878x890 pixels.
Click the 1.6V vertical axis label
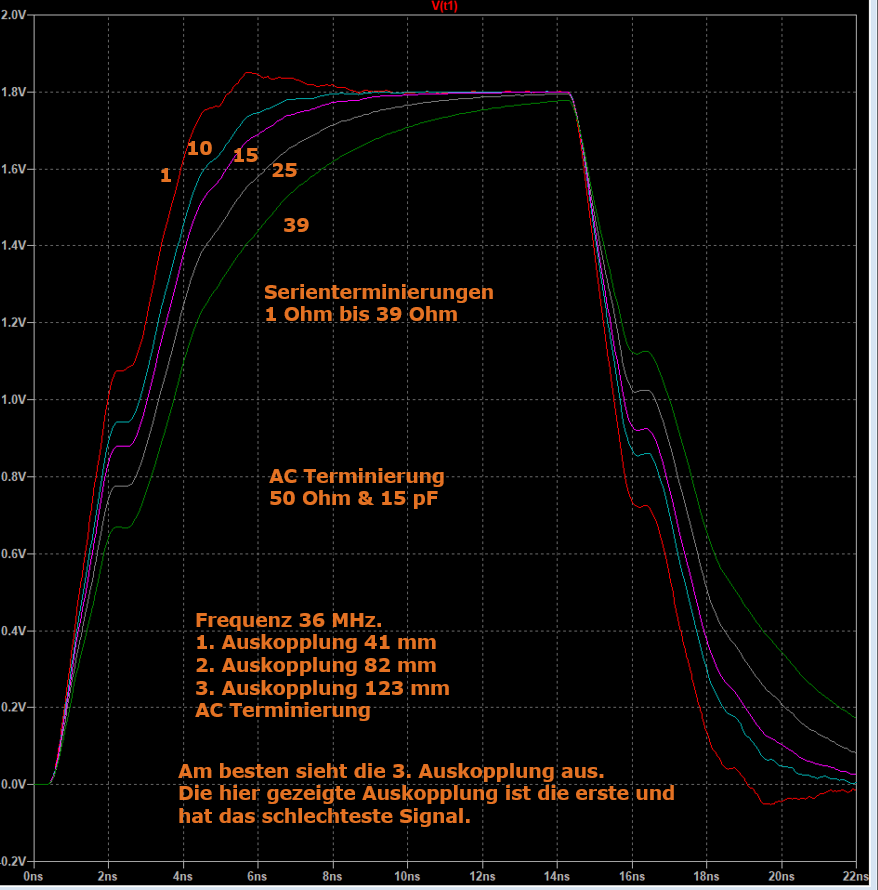pos(14,169)
